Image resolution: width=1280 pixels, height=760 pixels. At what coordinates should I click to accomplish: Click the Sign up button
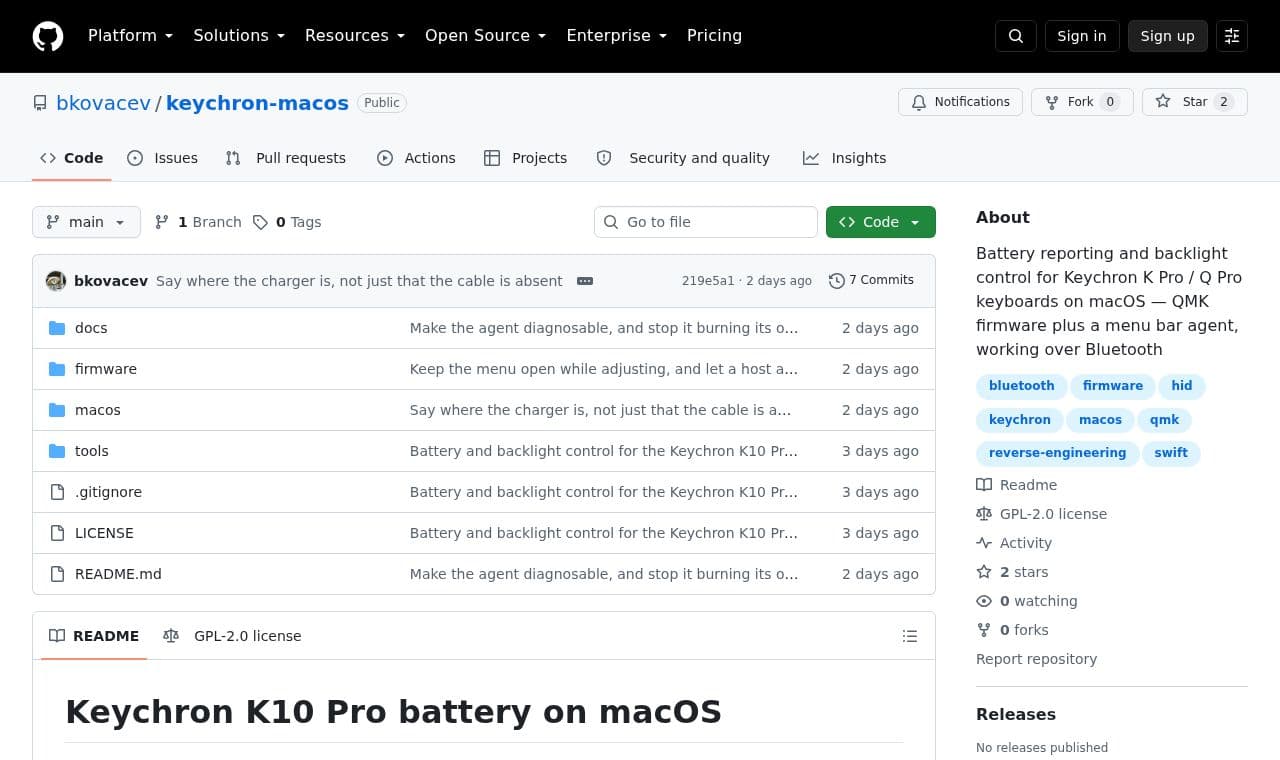click(1168, 36)
